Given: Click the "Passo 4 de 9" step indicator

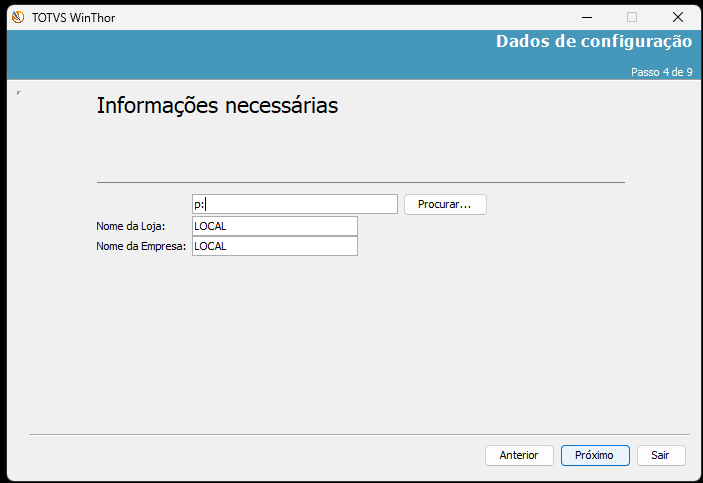Looking at the screenshot, I should (661, 72).
